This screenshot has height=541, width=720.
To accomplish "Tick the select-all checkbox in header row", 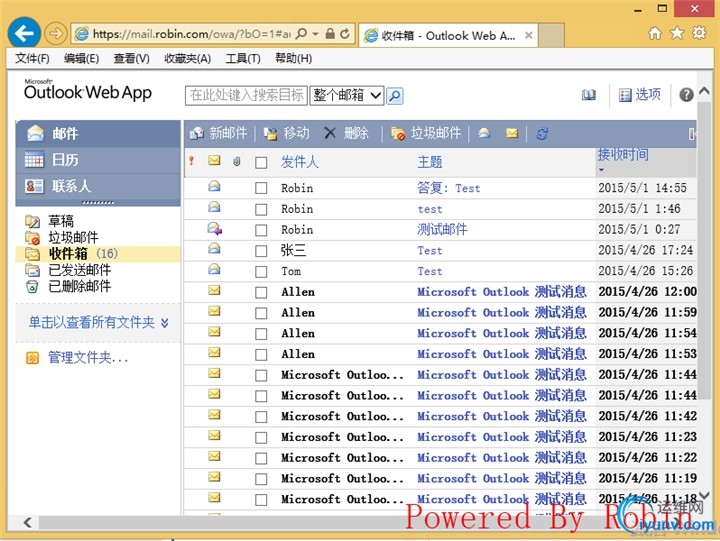I will pyautogui.click(x=261, y=163).
